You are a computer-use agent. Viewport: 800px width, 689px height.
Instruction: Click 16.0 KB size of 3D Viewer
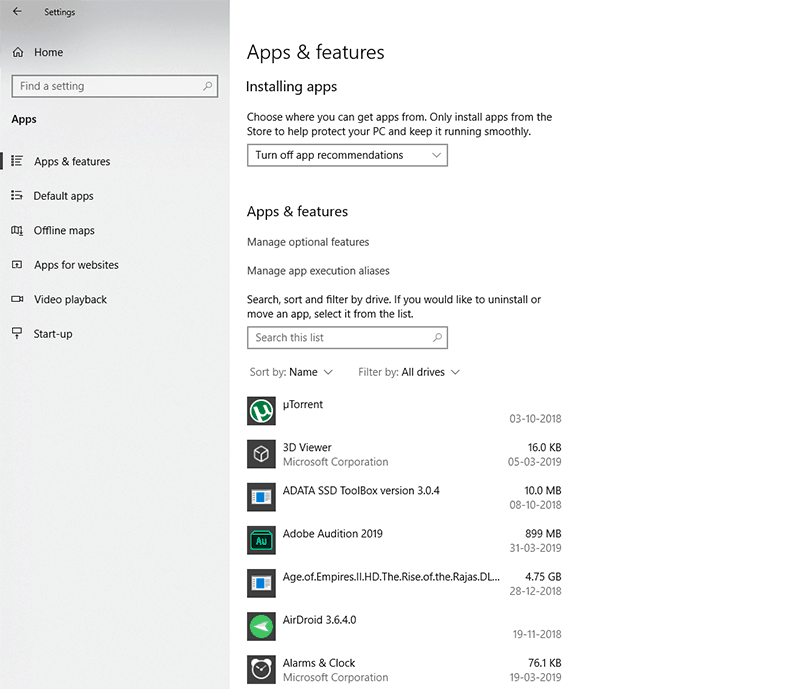(x=544, y=448)
